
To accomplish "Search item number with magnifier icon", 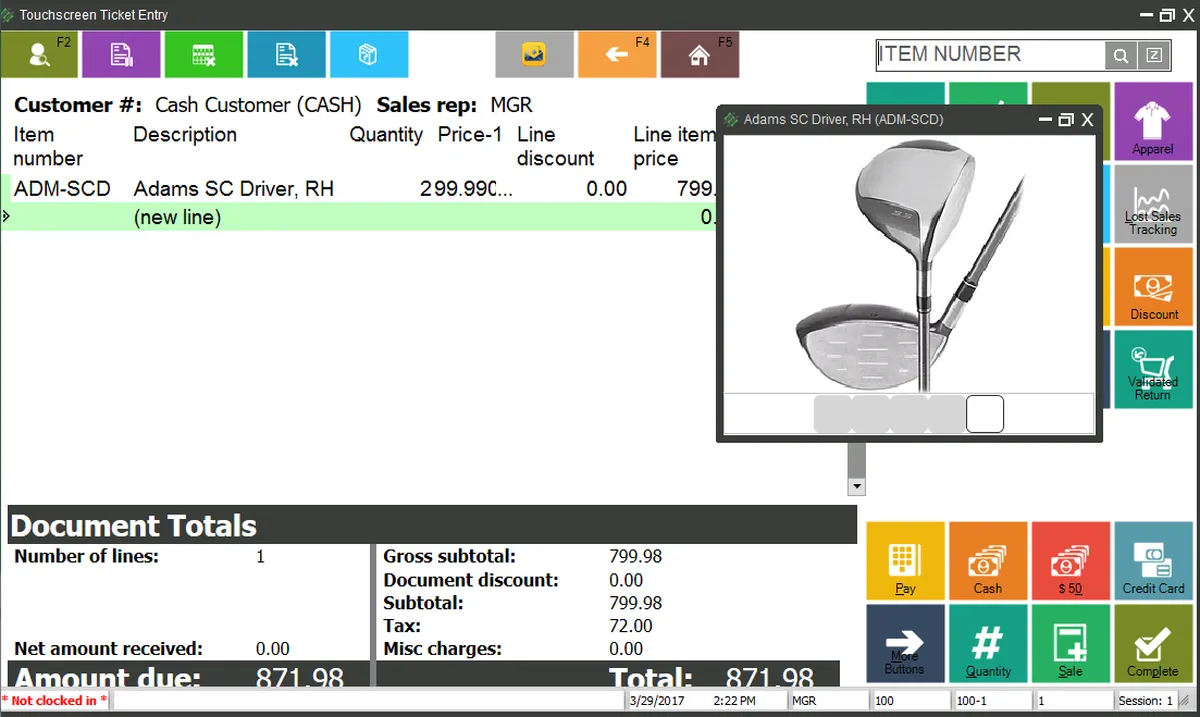I will pyautogui.click(x=1121, y=56).
